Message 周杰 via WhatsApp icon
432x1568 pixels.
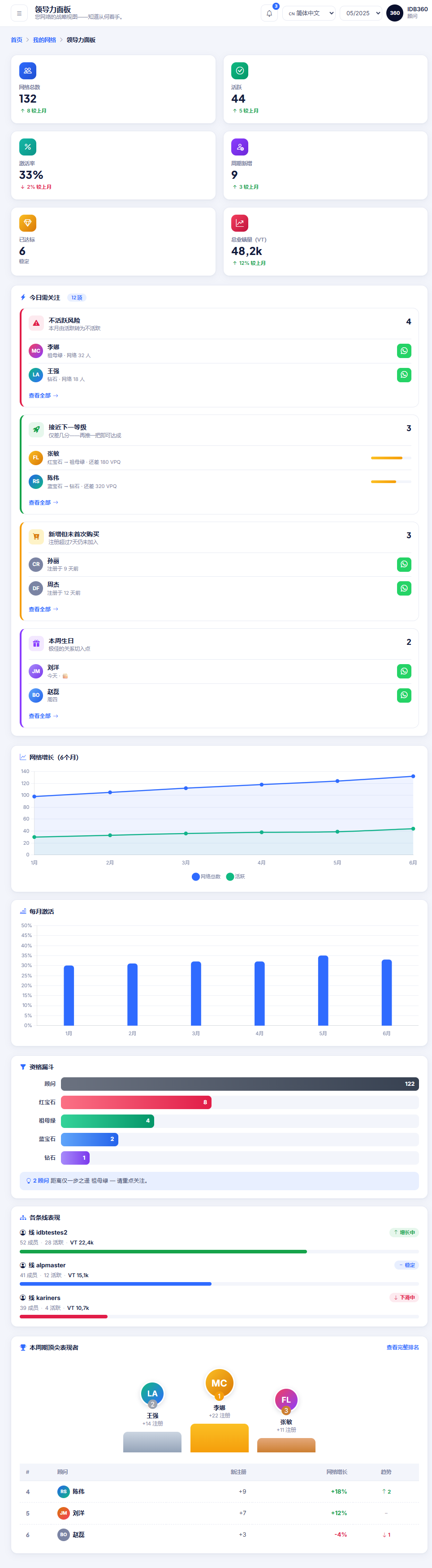[x=404, y=588]
